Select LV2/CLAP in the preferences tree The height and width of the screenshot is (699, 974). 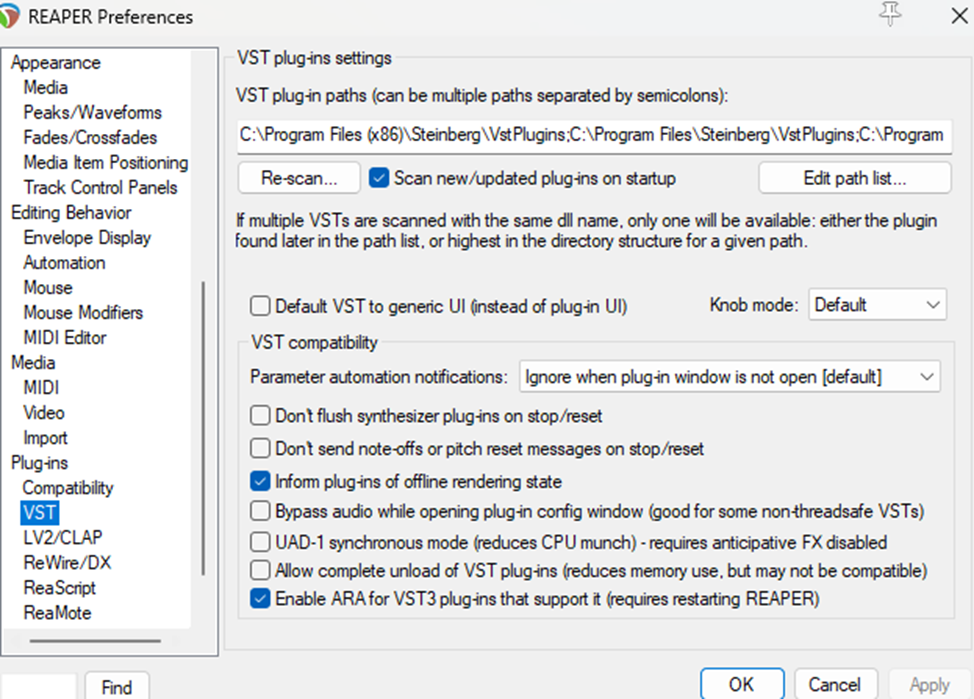[x=63, y=537]
